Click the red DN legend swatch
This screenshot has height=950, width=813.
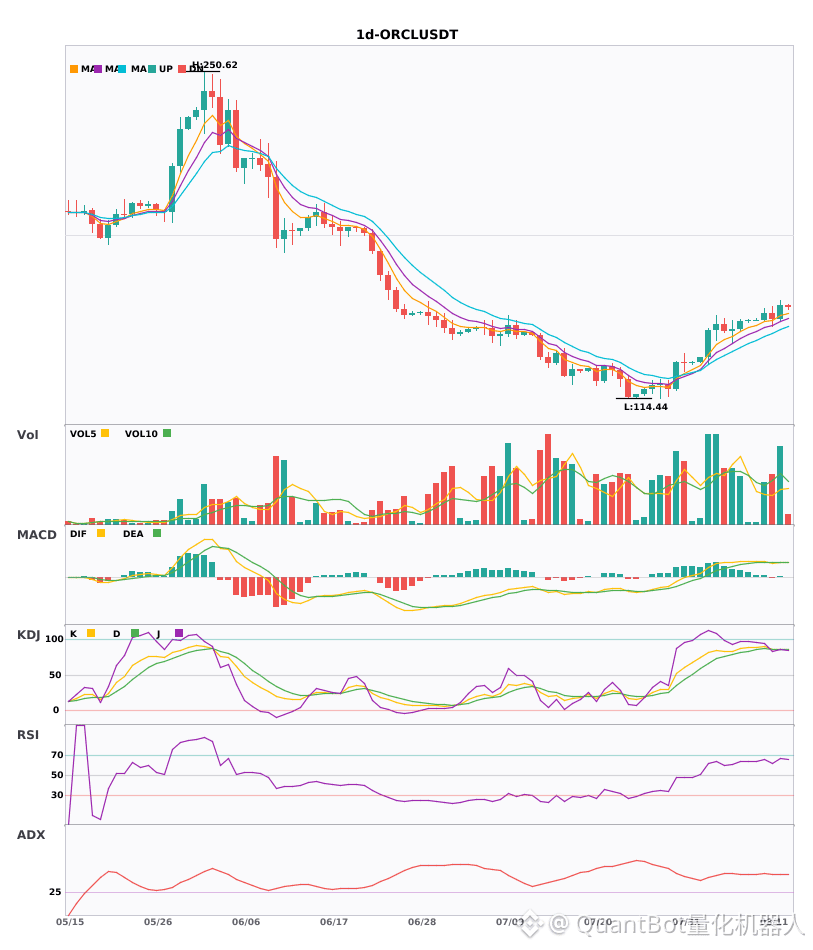click(182, 69)
